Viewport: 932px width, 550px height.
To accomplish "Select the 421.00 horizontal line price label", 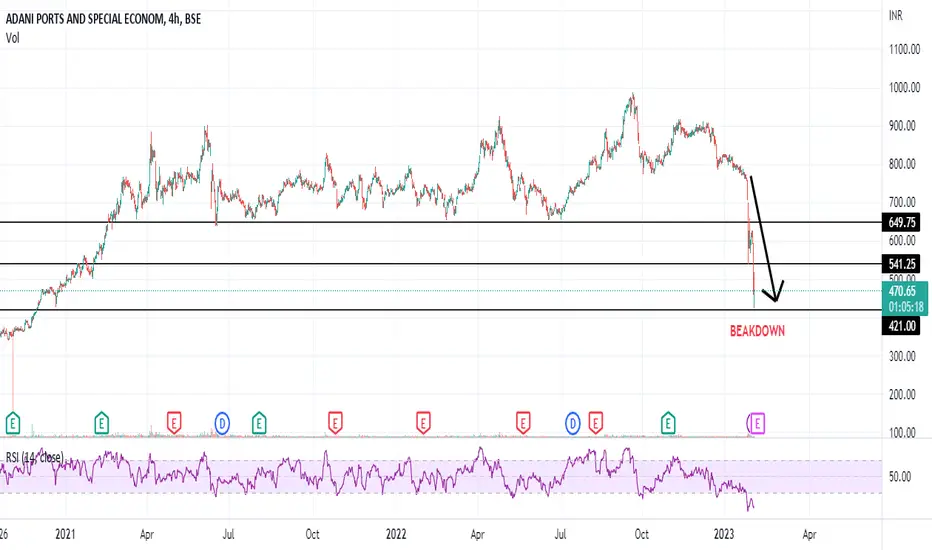I will pyautogui.click(x=901, y=326).
